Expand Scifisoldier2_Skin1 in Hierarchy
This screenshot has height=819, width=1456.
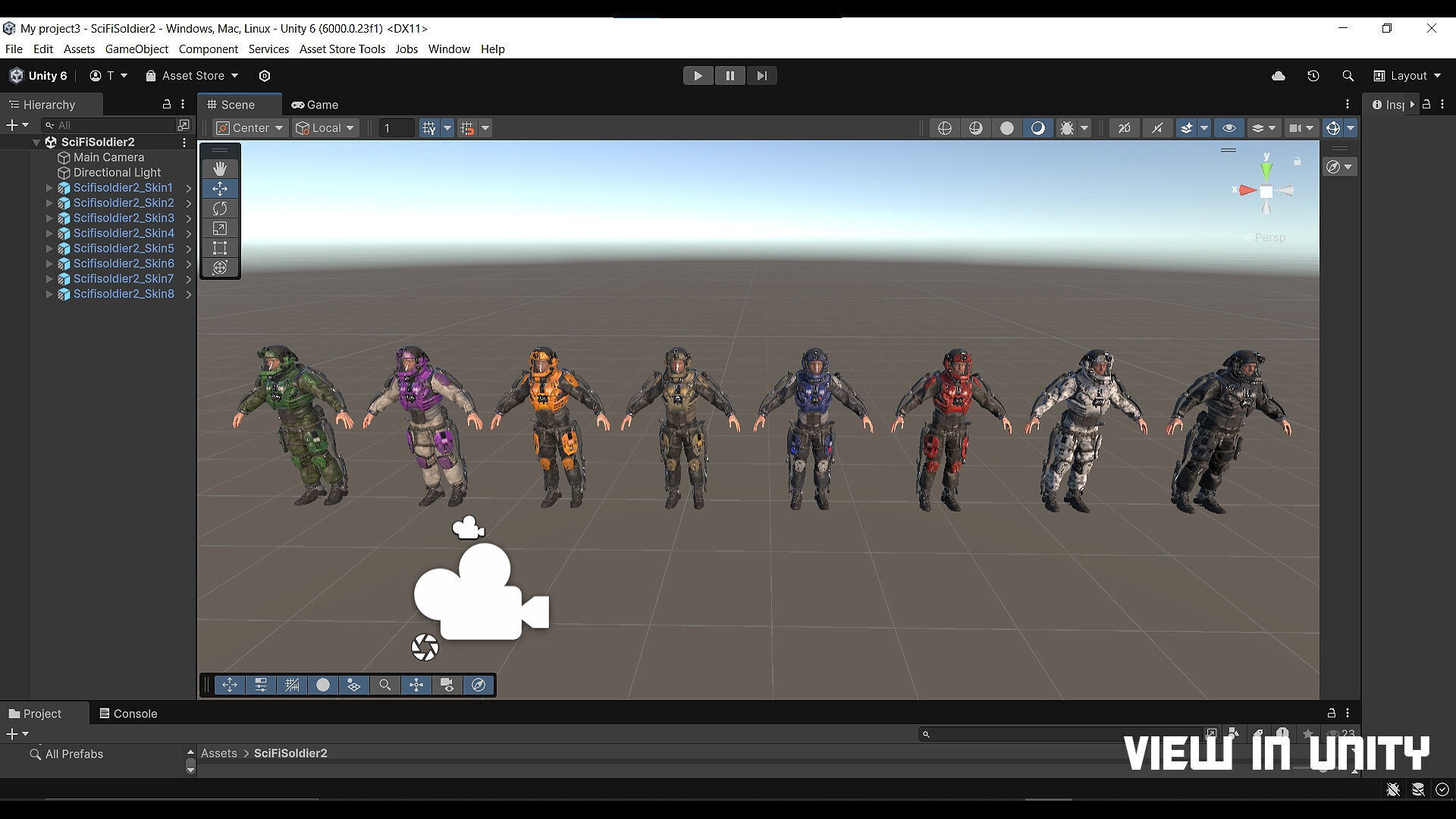[x=49, y=187]
